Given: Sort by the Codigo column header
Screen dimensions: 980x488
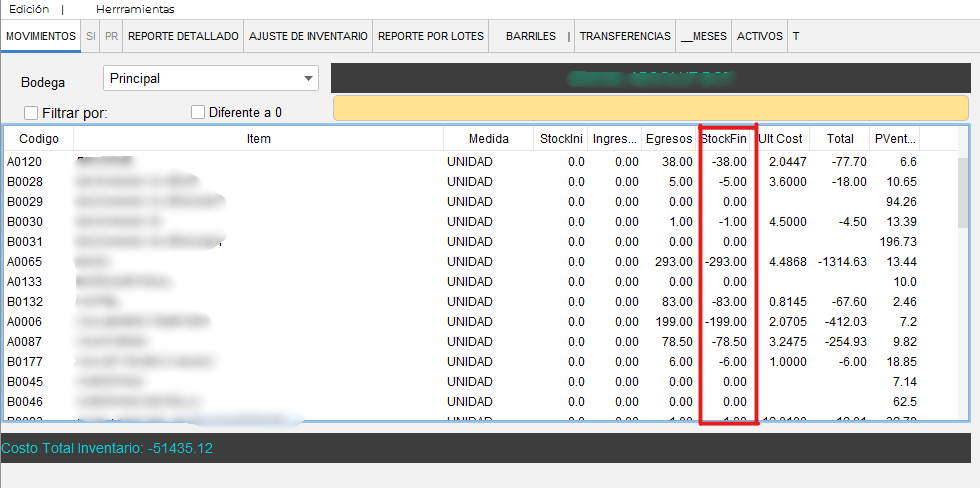Looking at the screenshot, I should point(39,139).
